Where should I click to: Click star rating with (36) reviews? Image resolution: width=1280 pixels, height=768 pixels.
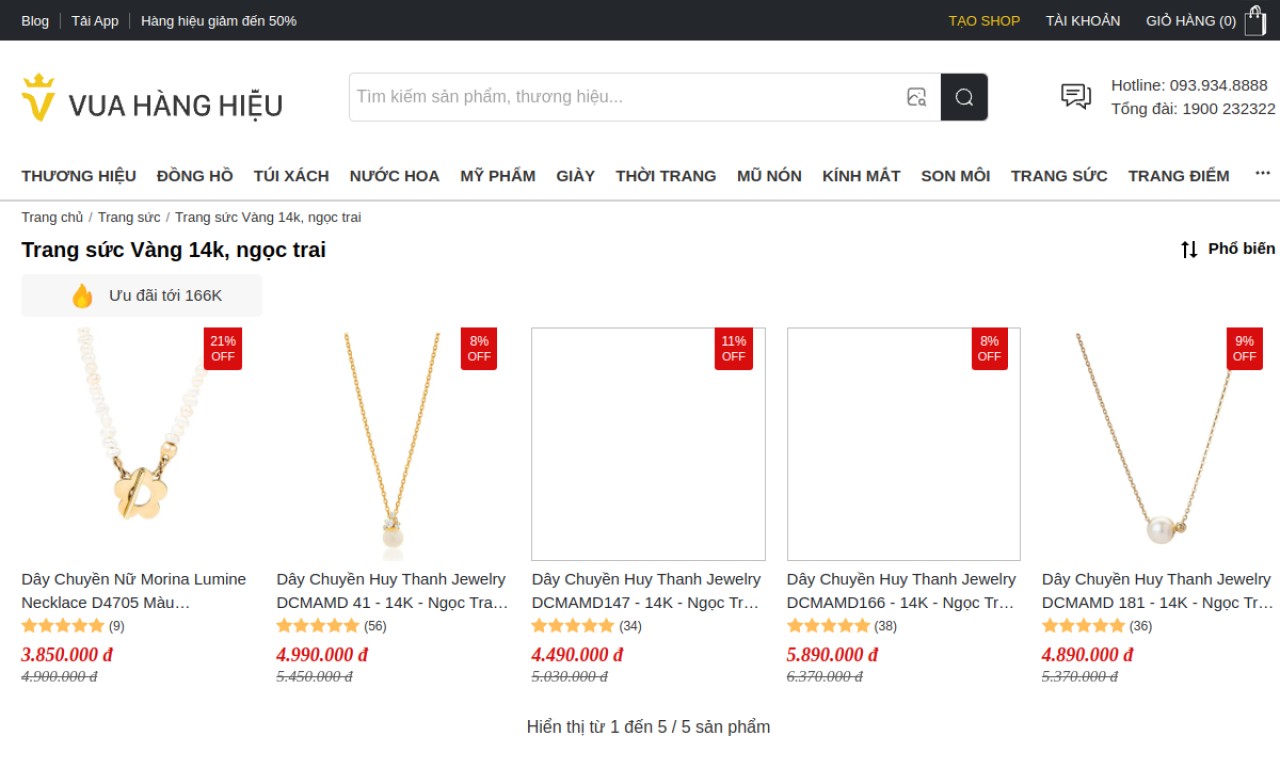(x=1097, y=626)
